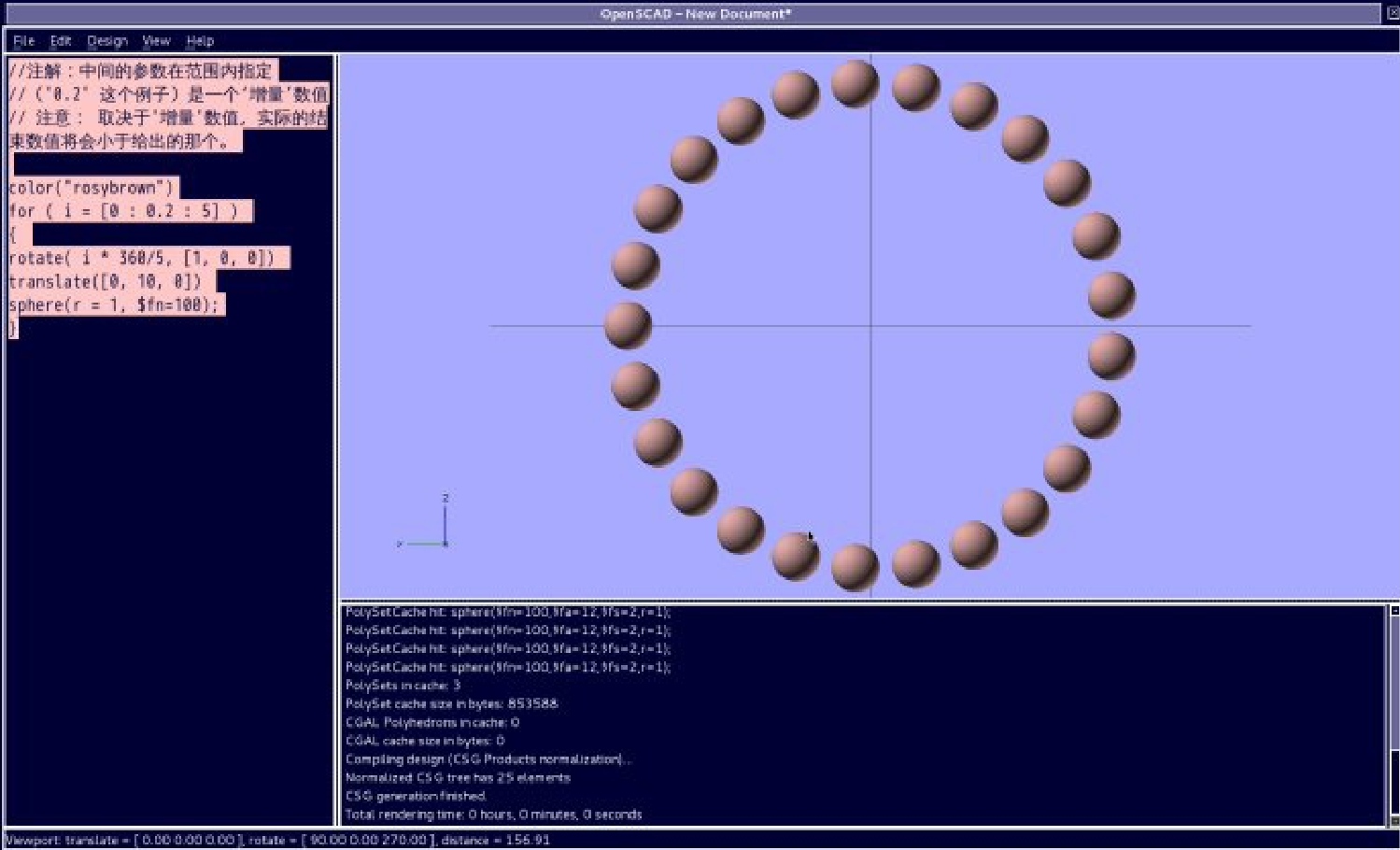Click the rotate statement in code editor
Image resolution: width=1400 pixels, height=850 pixels.
tap(148, 258)
